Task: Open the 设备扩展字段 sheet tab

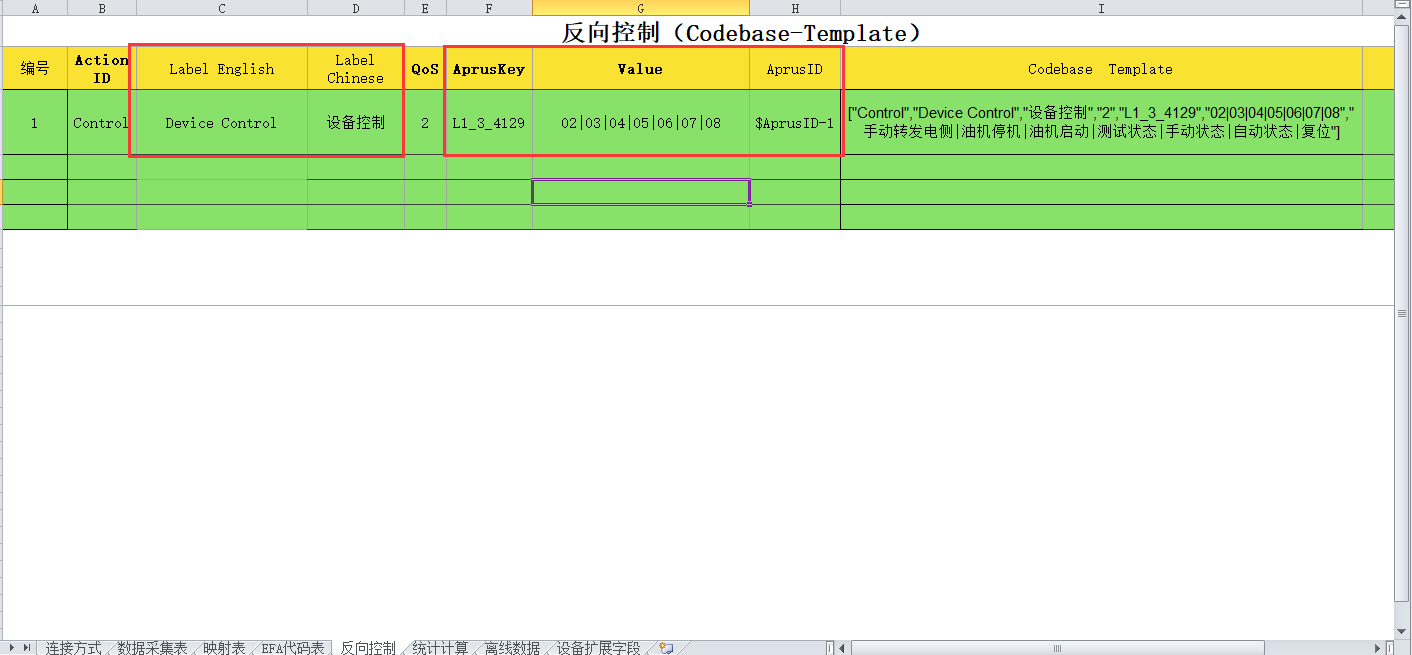Action: coord(598,648)
